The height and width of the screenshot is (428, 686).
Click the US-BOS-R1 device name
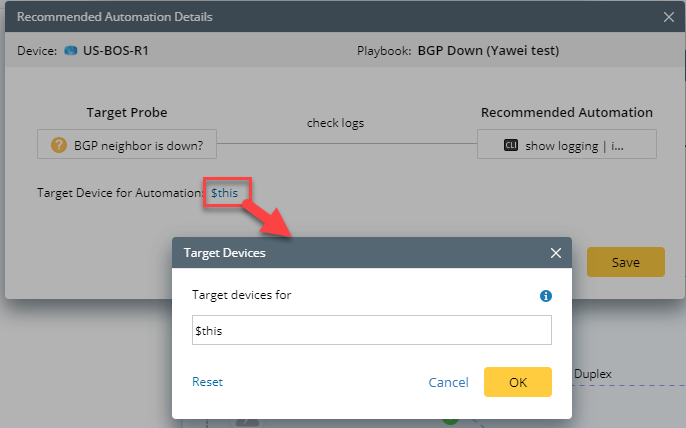click(x=116, y=51)
